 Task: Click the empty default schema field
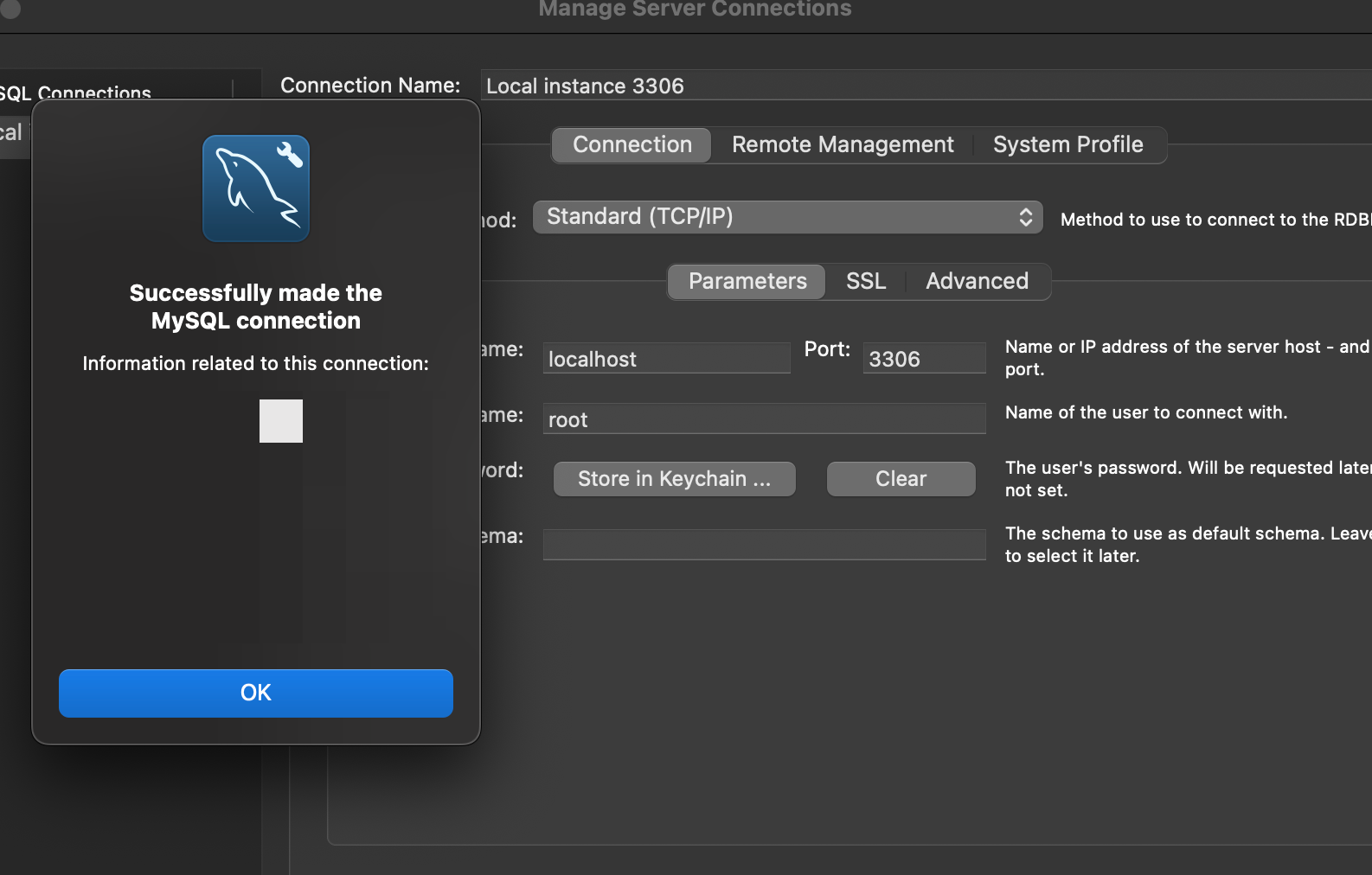coord(765,545)
